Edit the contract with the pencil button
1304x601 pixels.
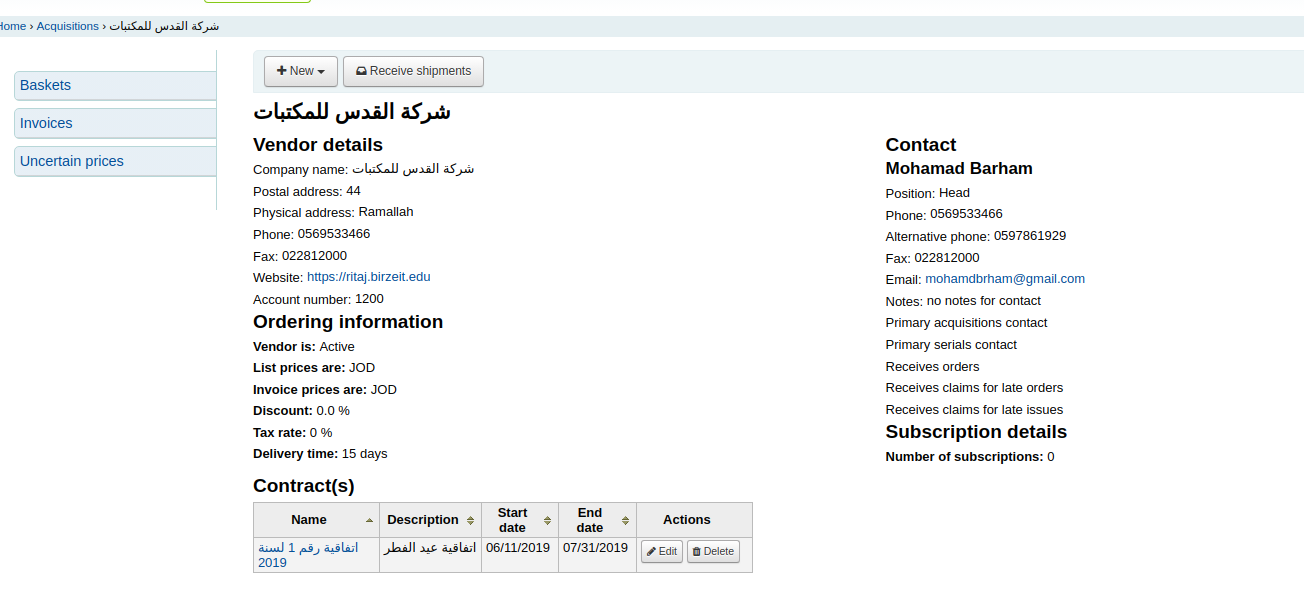click(661, 552)
